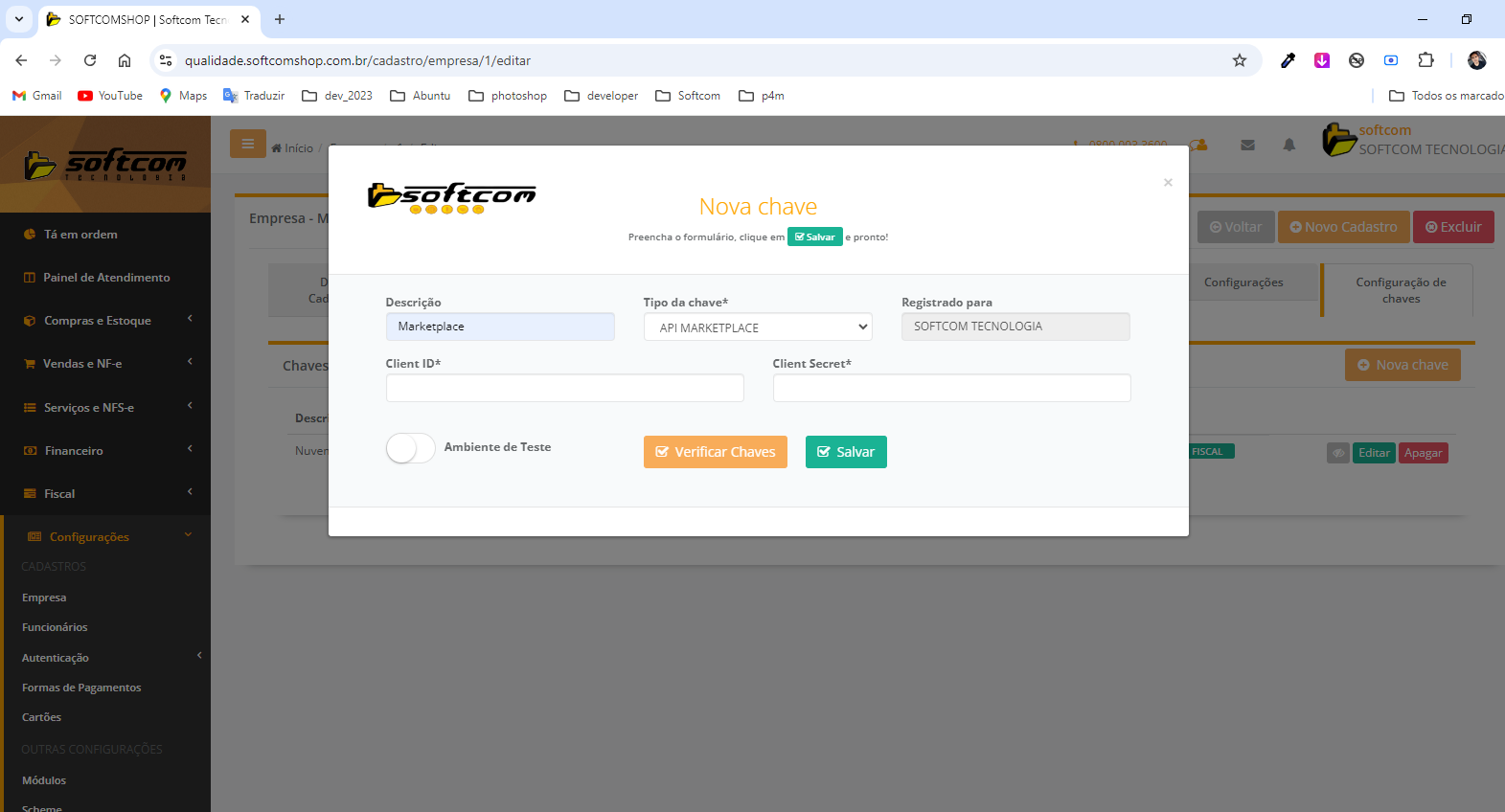Open the Maps bookmark

tap(183, 96)
